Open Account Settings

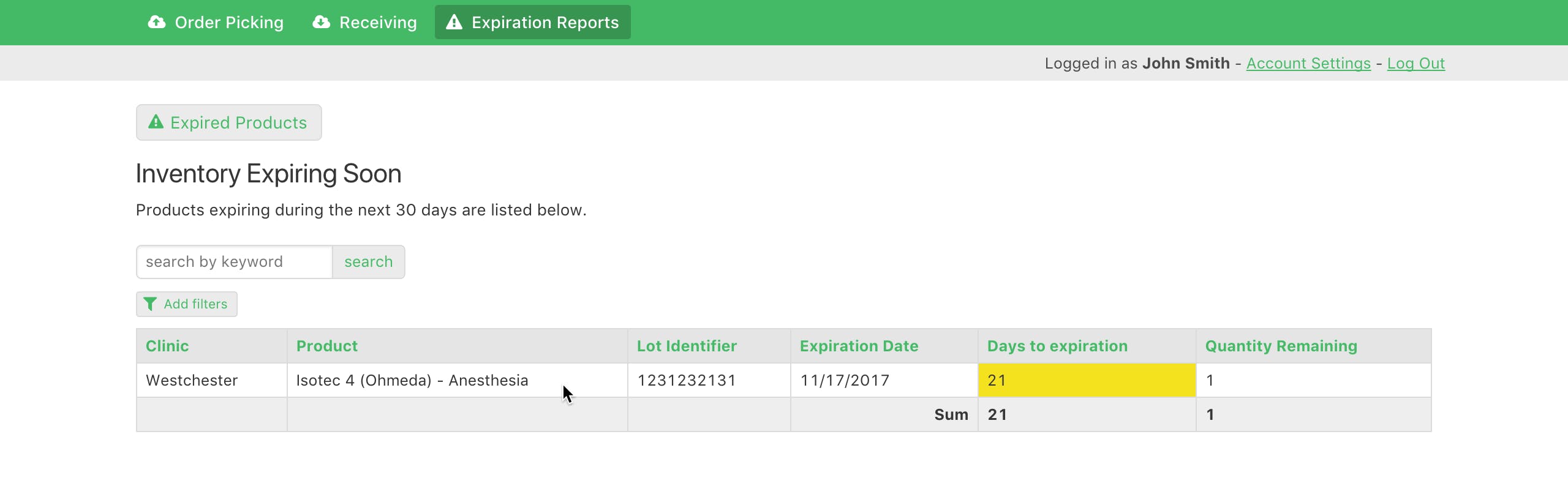[1309, 63]
